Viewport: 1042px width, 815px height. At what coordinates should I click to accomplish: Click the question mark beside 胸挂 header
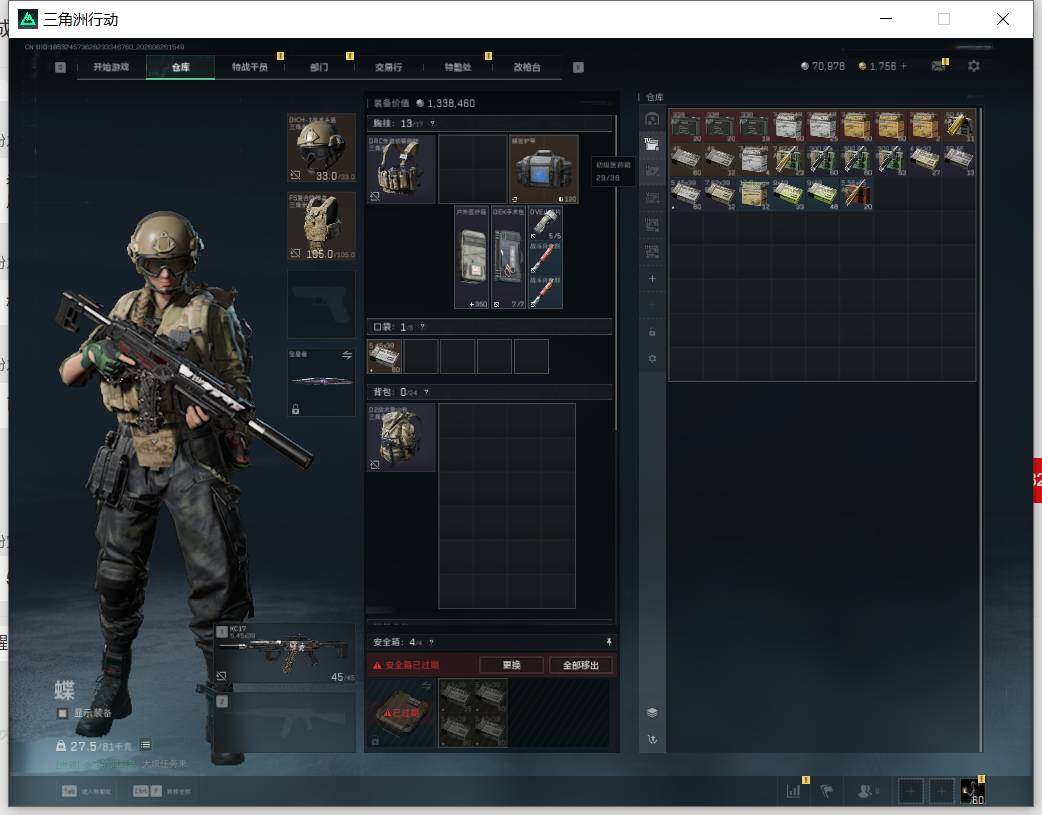(432, 124)
